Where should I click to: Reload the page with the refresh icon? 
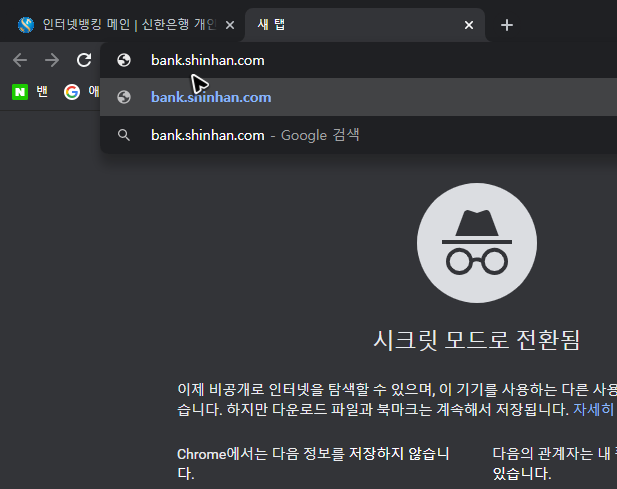(84, 60)
